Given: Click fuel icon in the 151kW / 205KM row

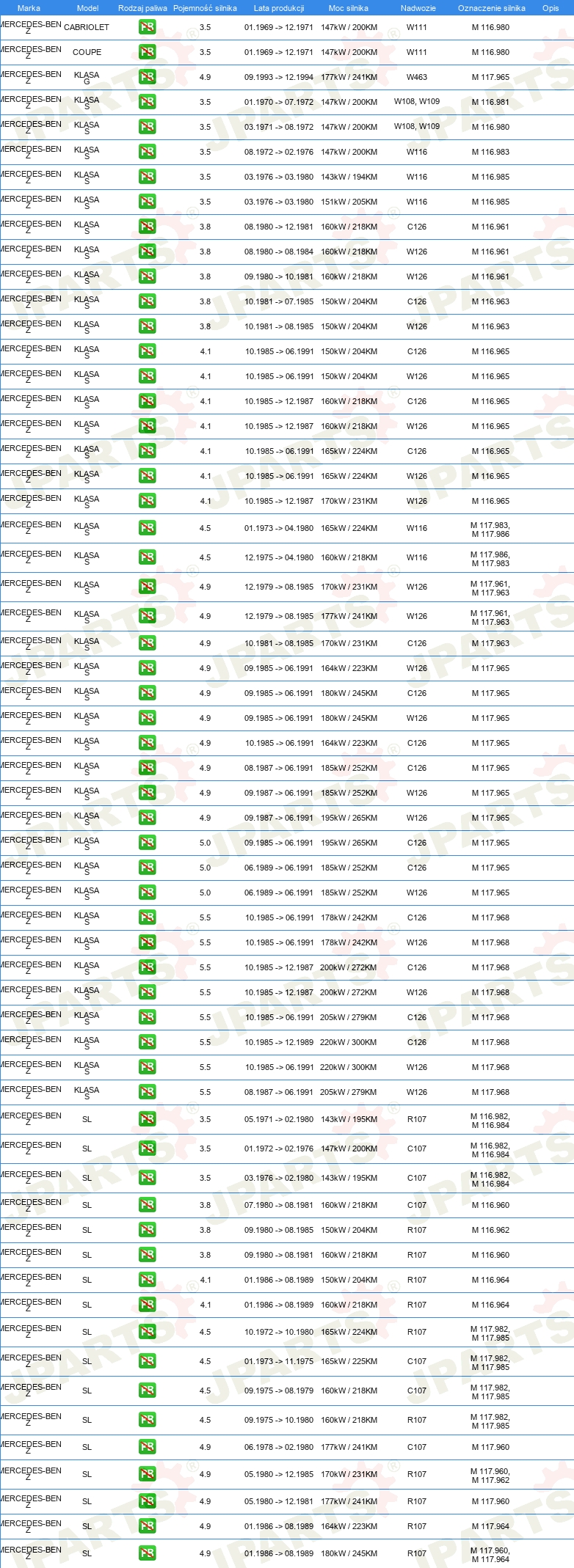Looking at the screenshot, I should (x=148, y=202).
